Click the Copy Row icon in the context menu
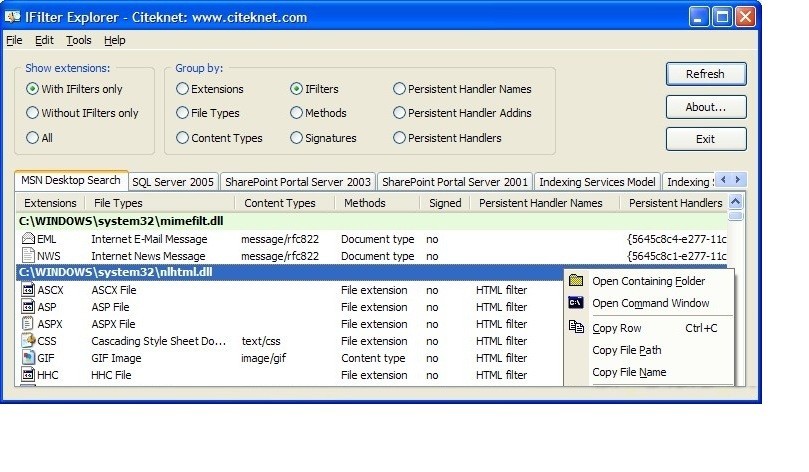 tap(576, 327)
